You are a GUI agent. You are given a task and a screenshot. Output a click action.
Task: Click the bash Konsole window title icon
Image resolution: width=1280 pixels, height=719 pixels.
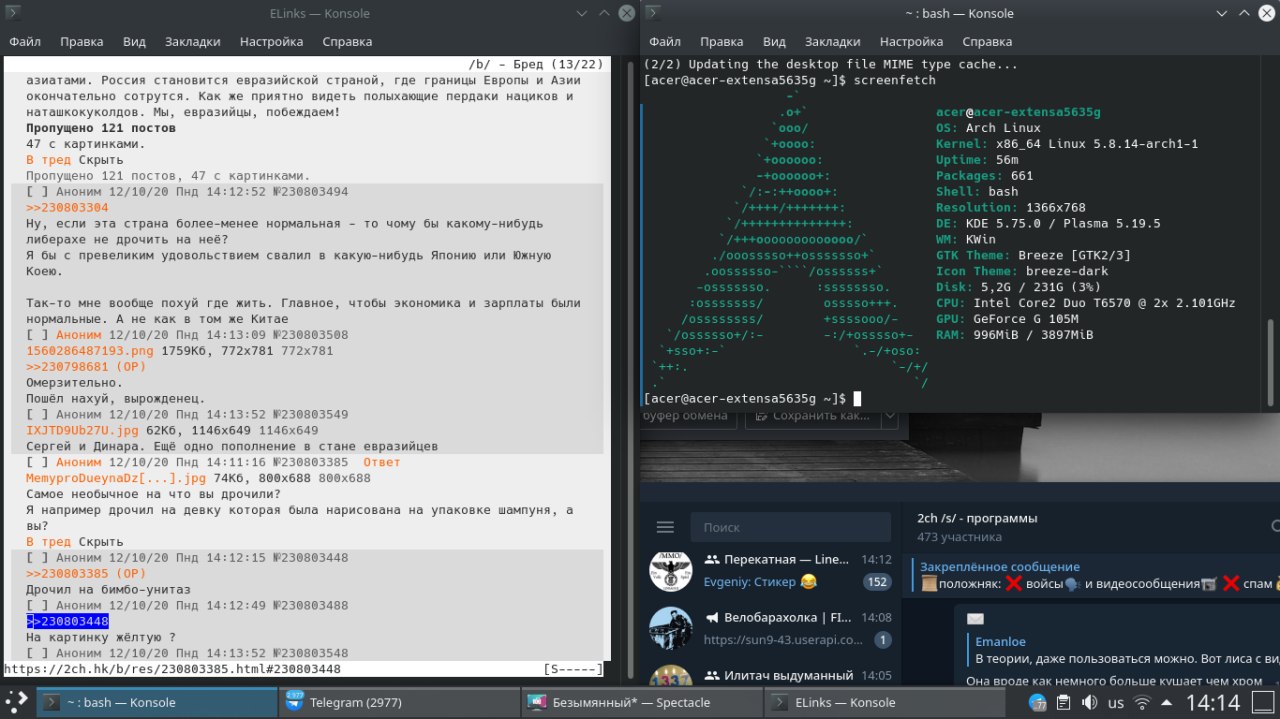click(x=652, y=13)
